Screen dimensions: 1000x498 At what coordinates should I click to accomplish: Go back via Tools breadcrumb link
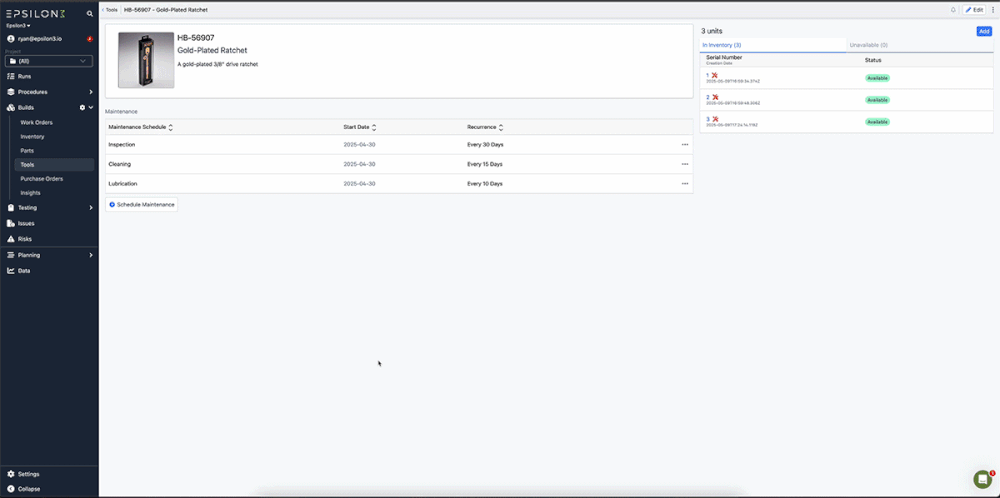[110, 10]
